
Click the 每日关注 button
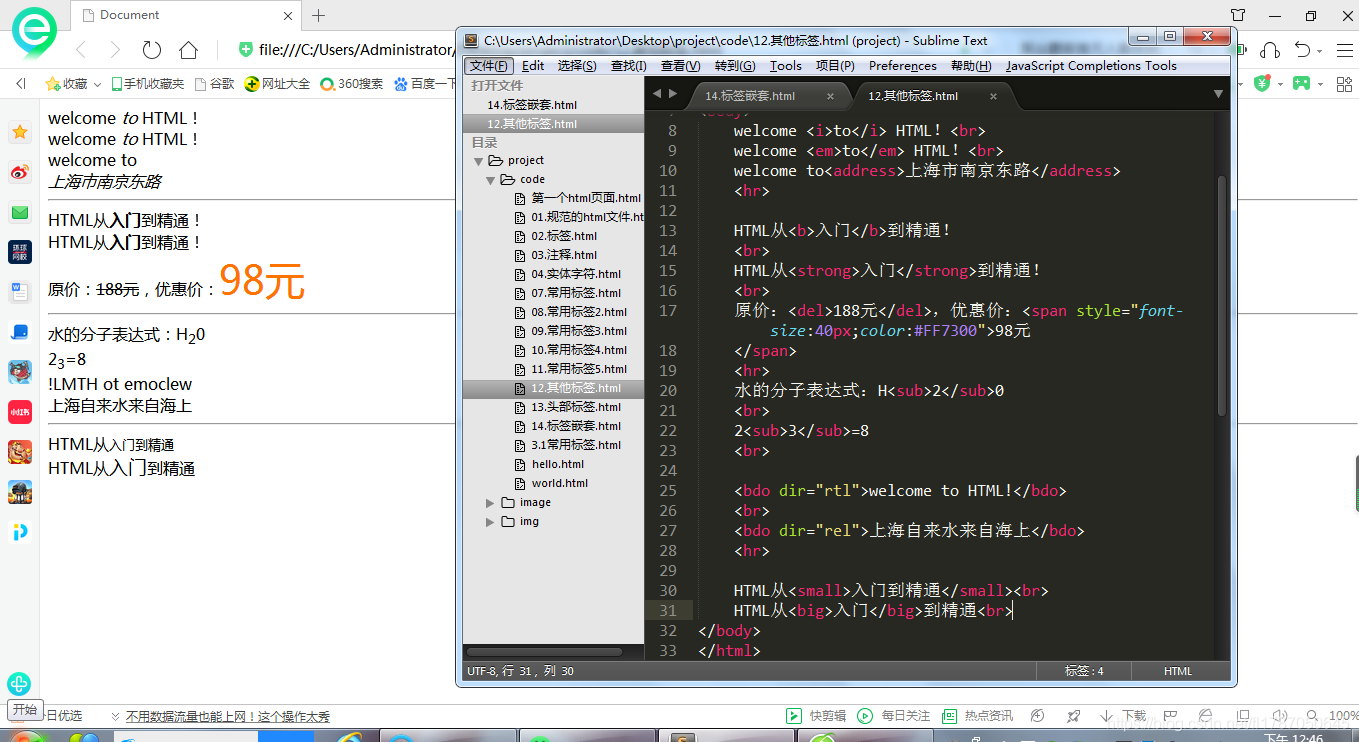point(894,716)
